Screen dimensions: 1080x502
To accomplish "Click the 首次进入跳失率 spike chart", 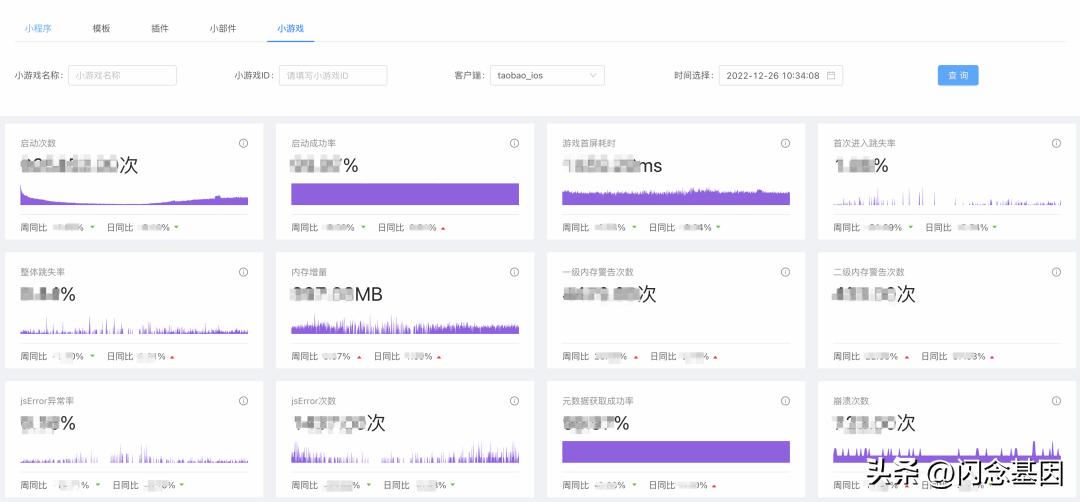I will coord(947,197).
